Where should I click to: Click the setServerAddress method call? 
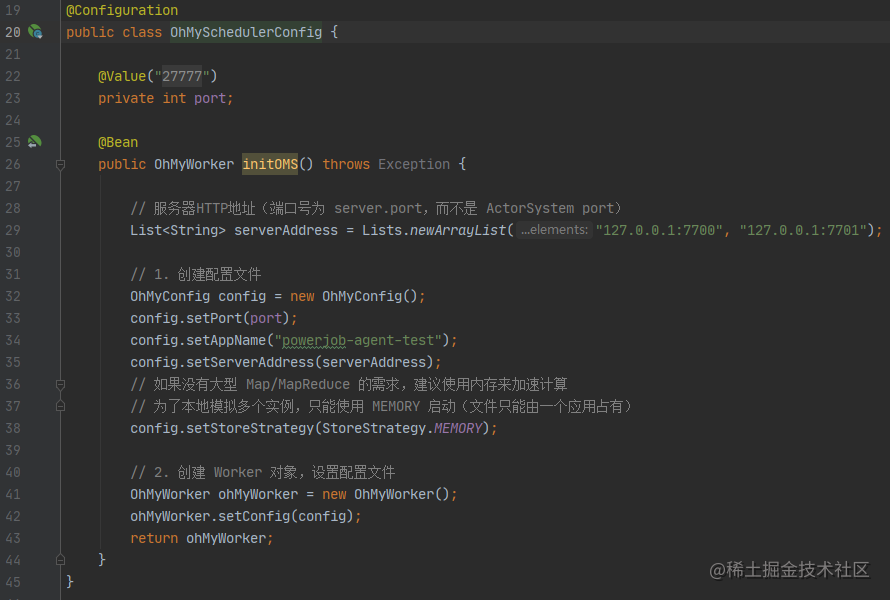tap(250, 362)
